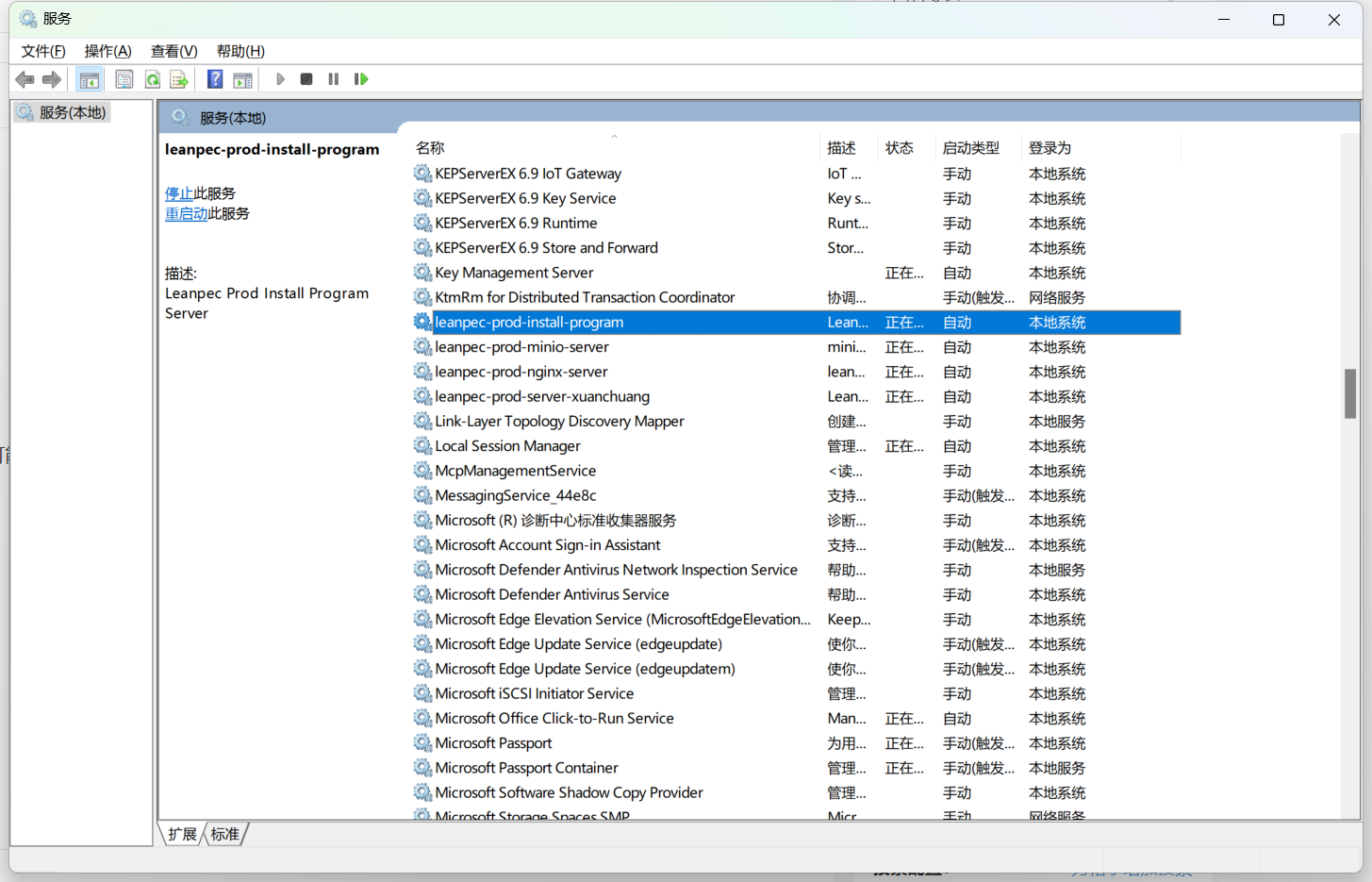Click the Stop Service square icon
1372x882 pixels.
(306, 79)
